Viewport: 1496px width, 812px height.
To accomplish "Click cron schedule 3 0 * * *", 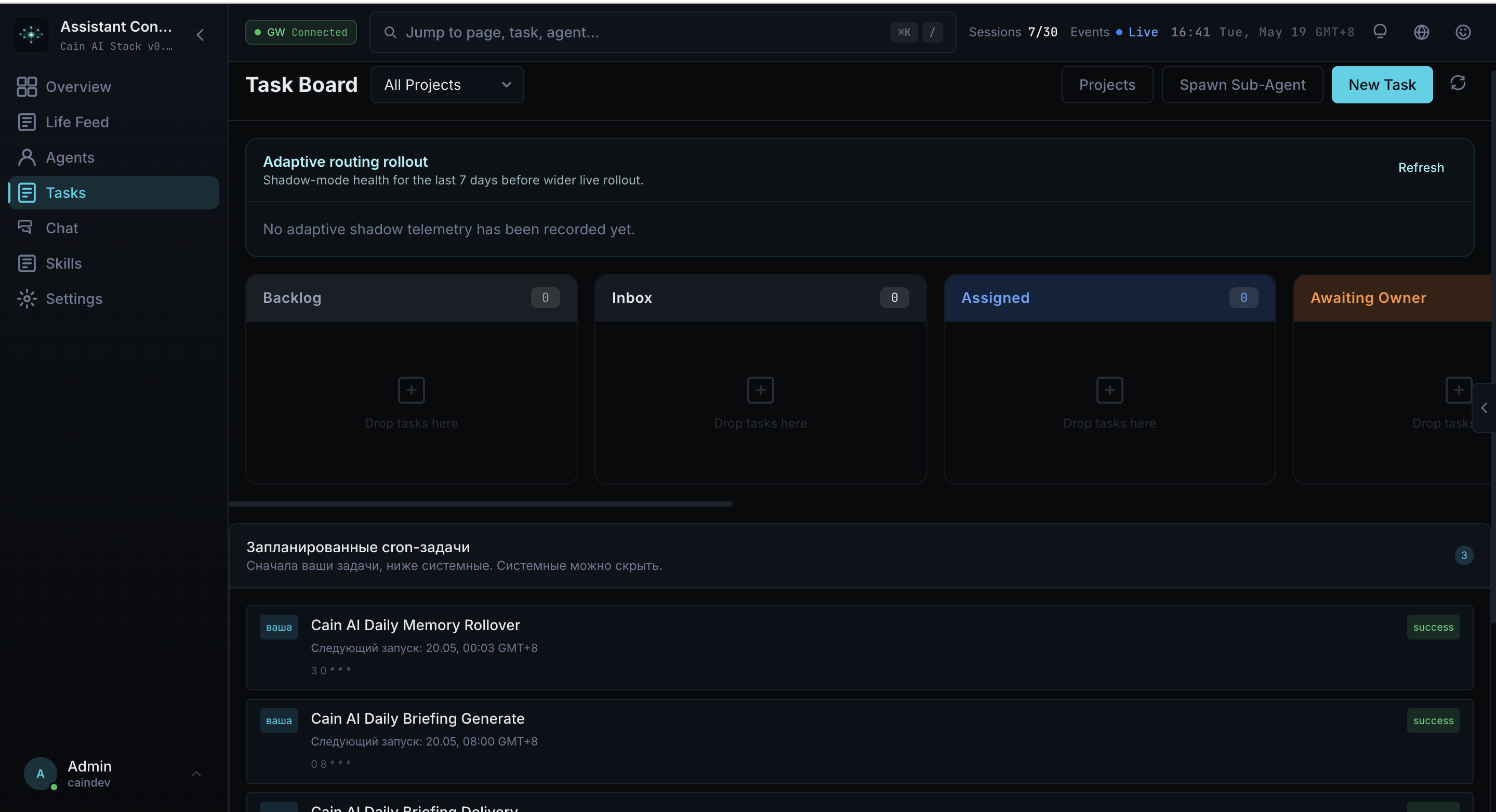I will click(x=330, y=670).
